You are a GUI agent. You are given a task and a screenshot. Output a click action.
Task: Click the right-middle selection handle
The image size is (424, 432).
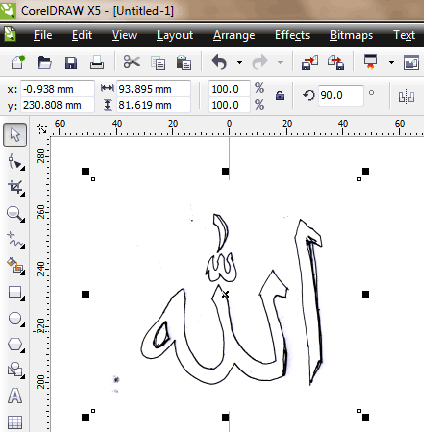365,294
